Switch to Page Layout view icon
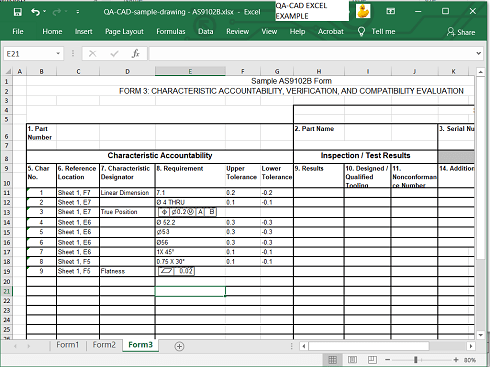The height and width of the screenshot is (367, 490). (x=352, y=360)
